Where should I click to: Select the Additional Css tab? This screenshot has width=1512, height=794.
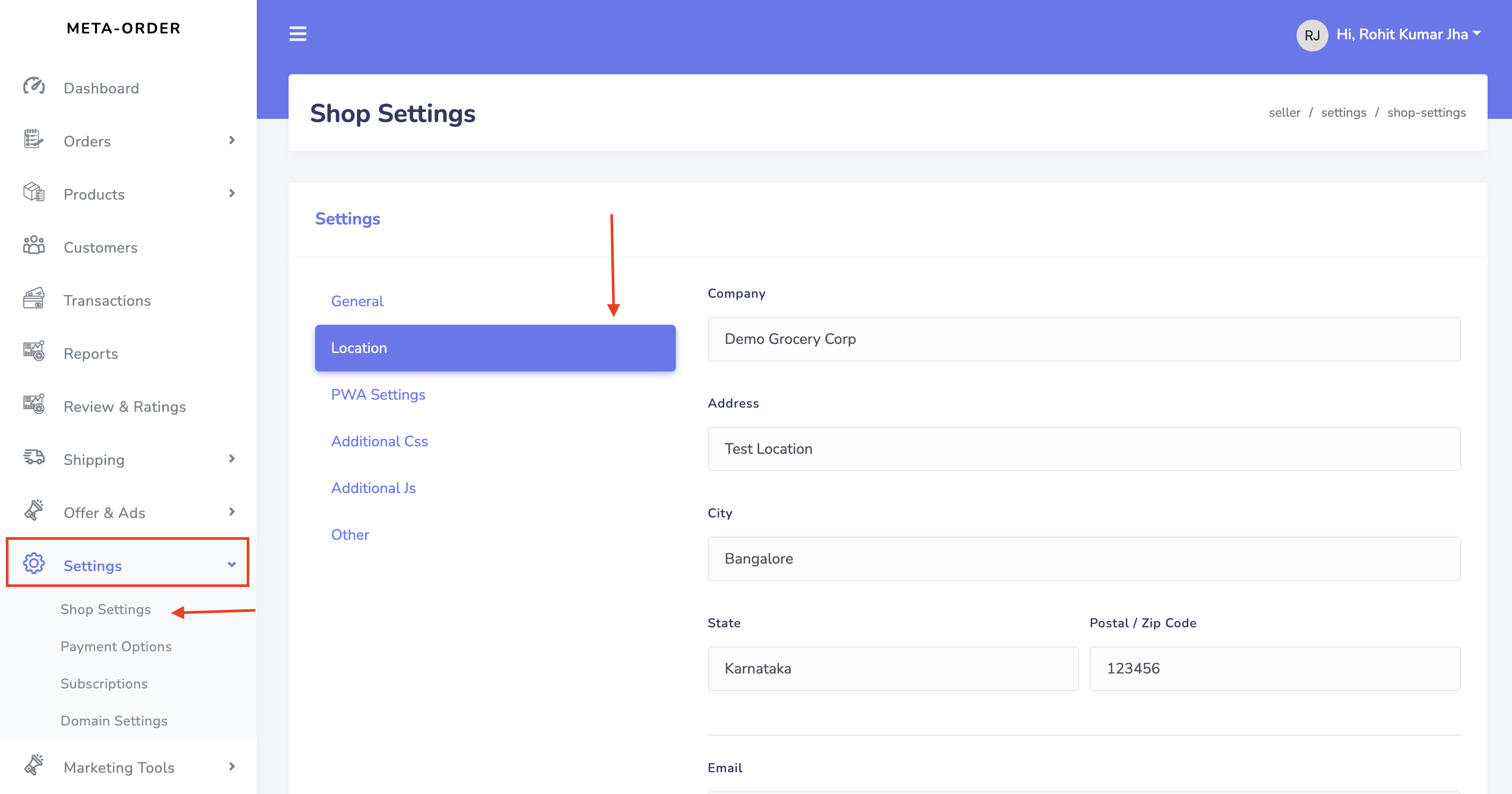[x=379, y=442]
